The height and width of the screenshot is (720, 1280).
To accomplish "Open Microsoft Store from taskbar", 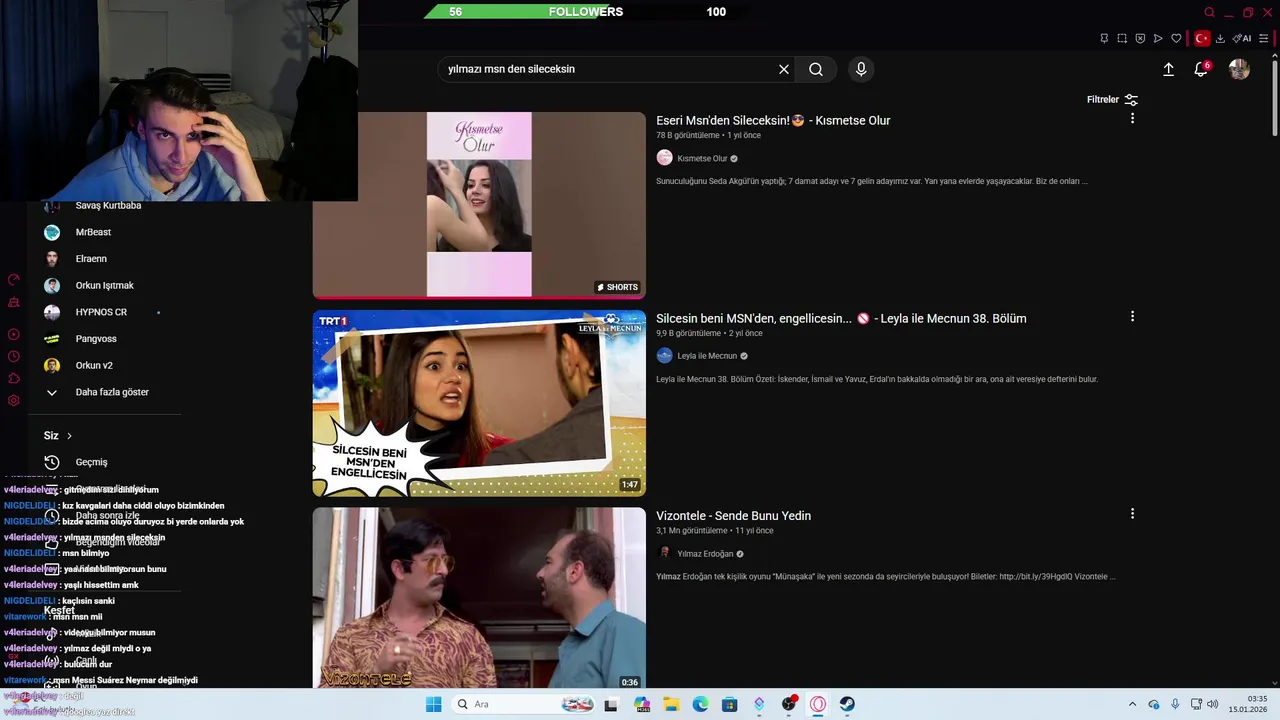I will [x=730, y=704].
